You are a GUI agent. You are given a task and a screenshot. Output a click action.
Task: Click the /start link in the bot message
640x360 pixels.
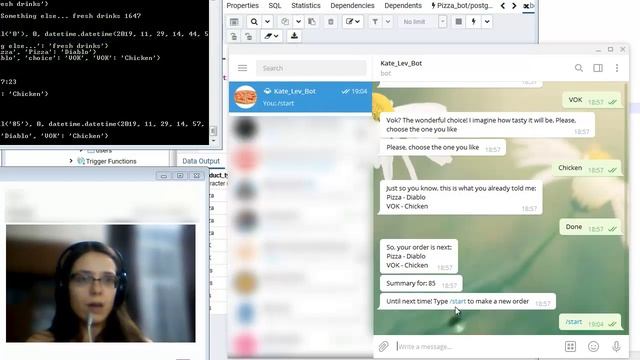coord(458,301)
